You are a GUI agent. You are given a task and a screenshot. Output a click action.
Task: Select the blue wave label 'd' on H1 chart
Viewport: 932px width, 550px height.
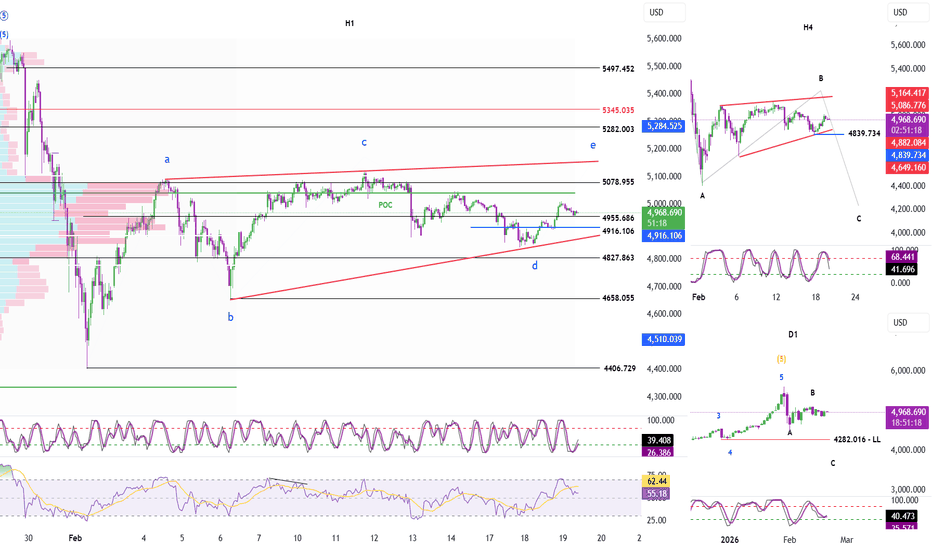(535, 265)
